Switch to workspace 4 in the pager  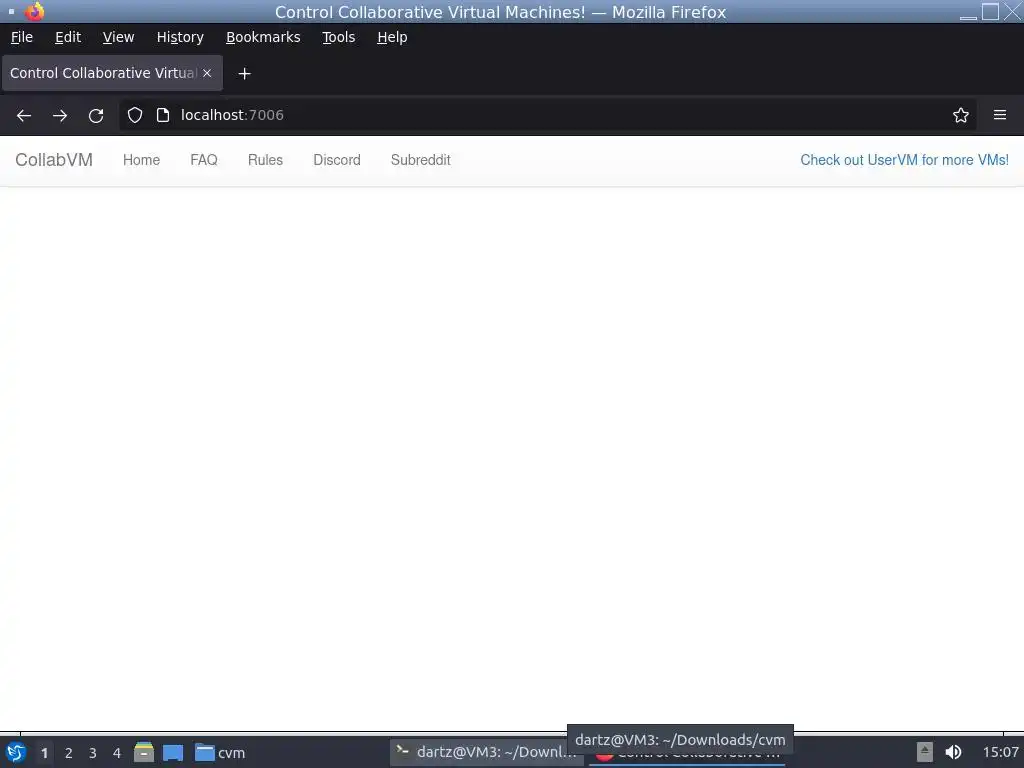tap(117, 753)
